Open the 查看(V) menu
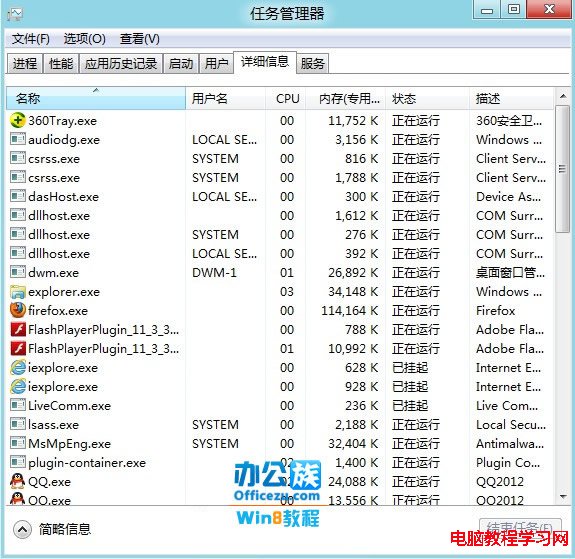Image resolution: width=575 pixels, height=559 pixels. coord(139,39)
